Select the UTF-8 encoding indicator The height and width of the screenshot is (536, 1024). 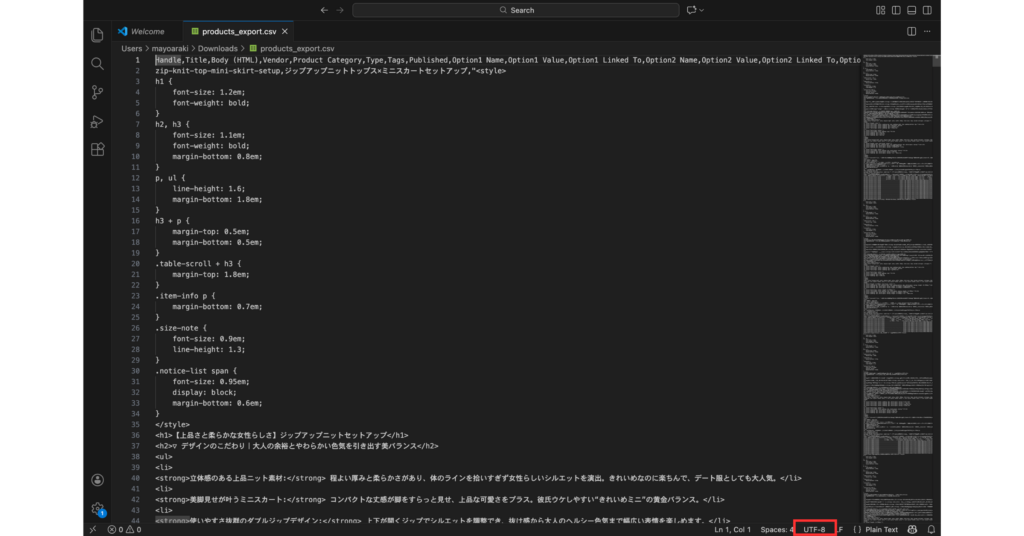coord(814,529)
